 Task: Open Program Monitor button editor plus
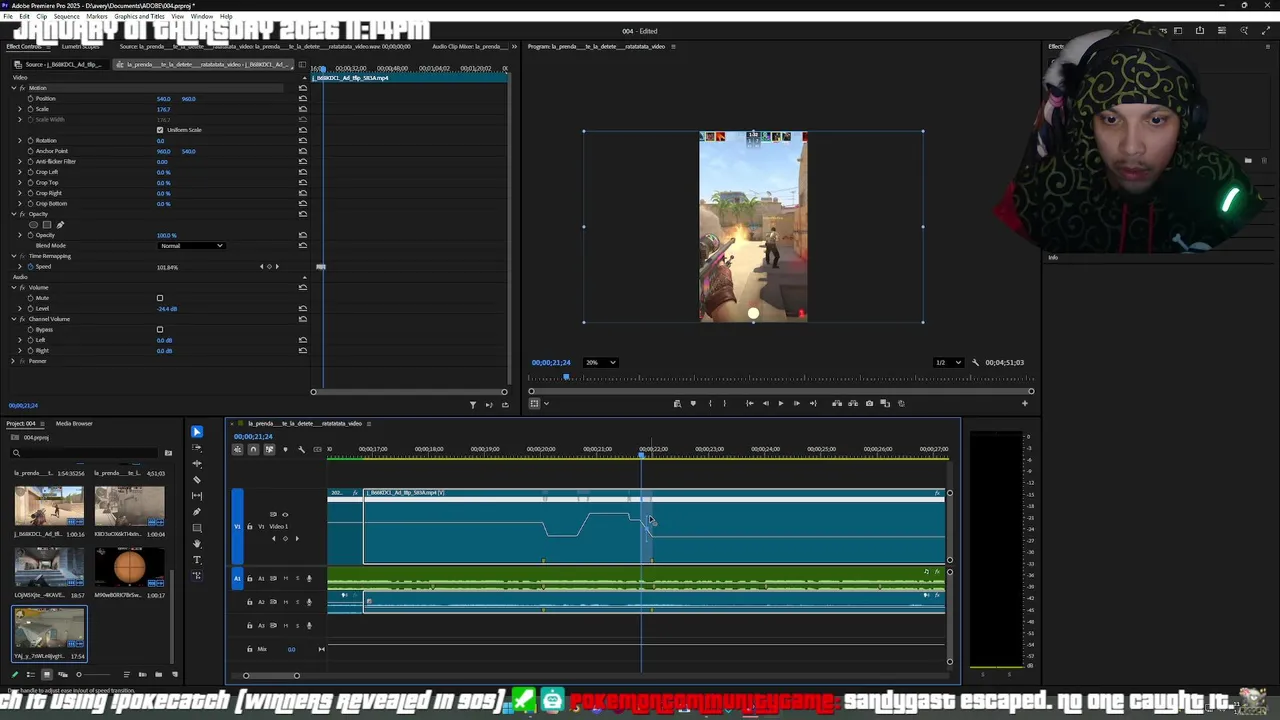(x=1024, y=403)
